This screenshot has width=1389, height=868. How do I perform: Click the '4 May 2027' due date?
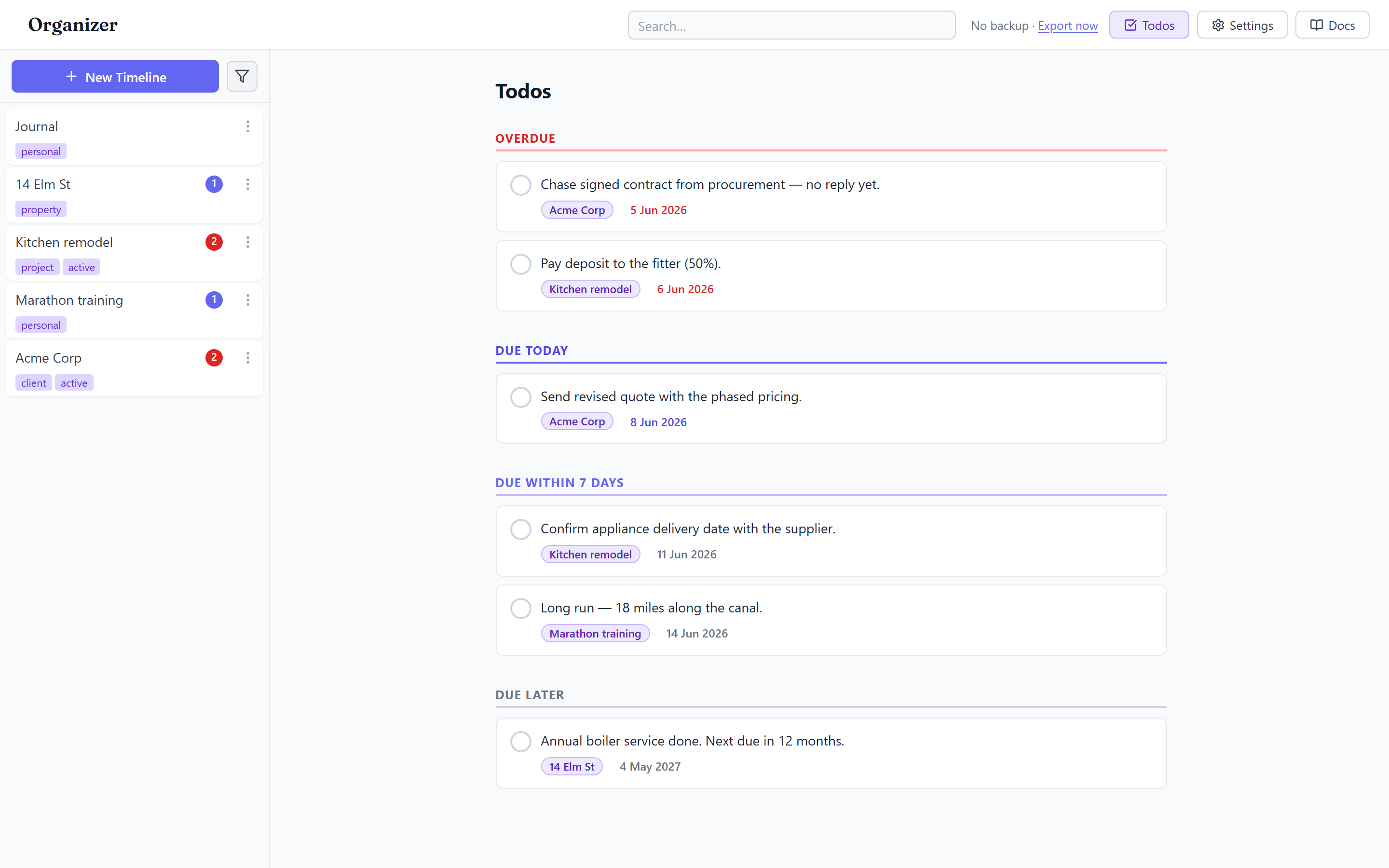click(x=650, y=767)
